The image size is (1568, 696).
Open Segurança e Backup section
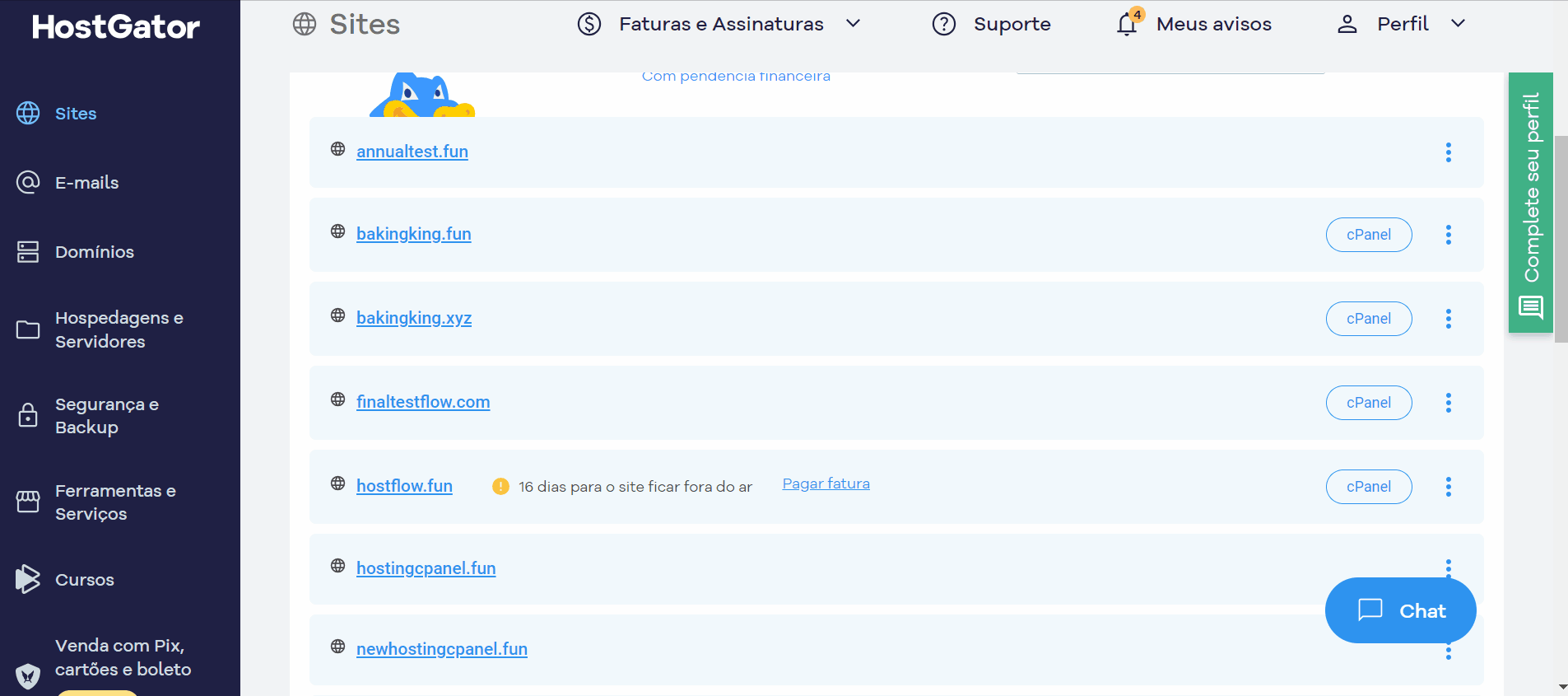tap(107, 416)
